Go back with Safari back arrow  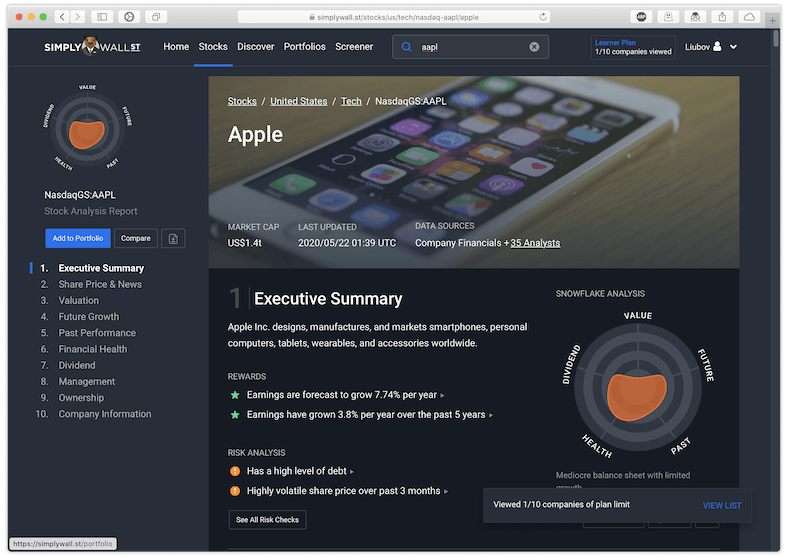click(x=62, y=17)
